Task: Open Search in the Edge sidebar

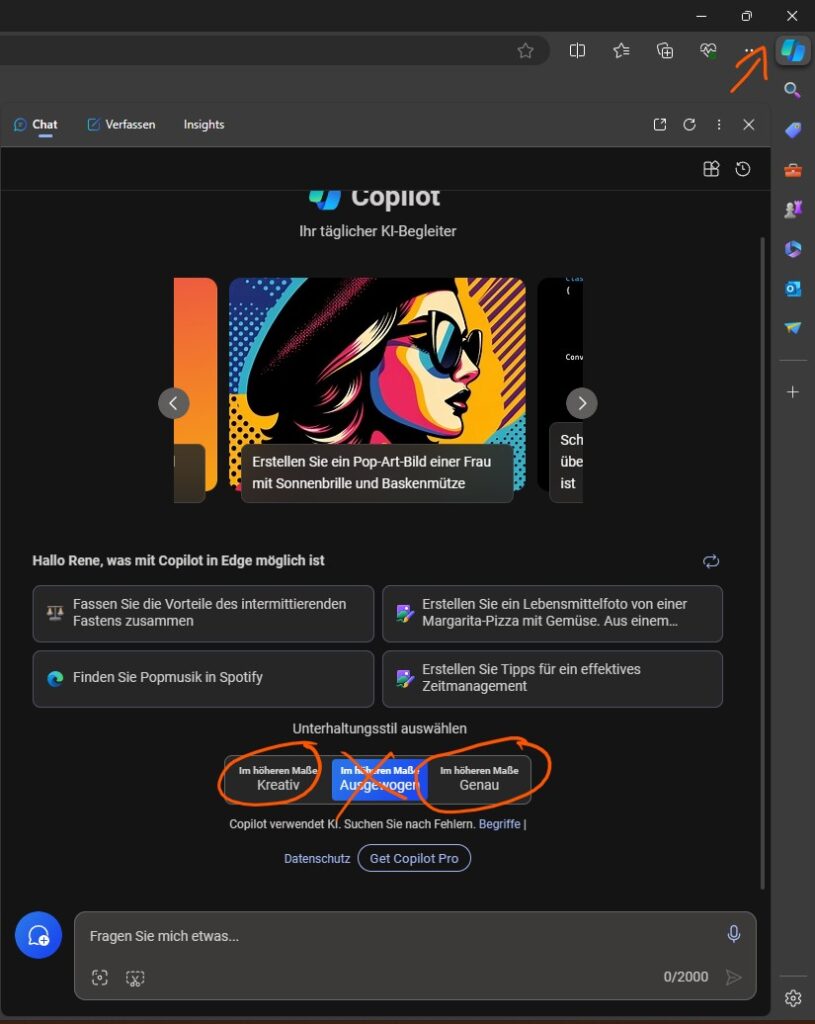Action: [793, 89]
